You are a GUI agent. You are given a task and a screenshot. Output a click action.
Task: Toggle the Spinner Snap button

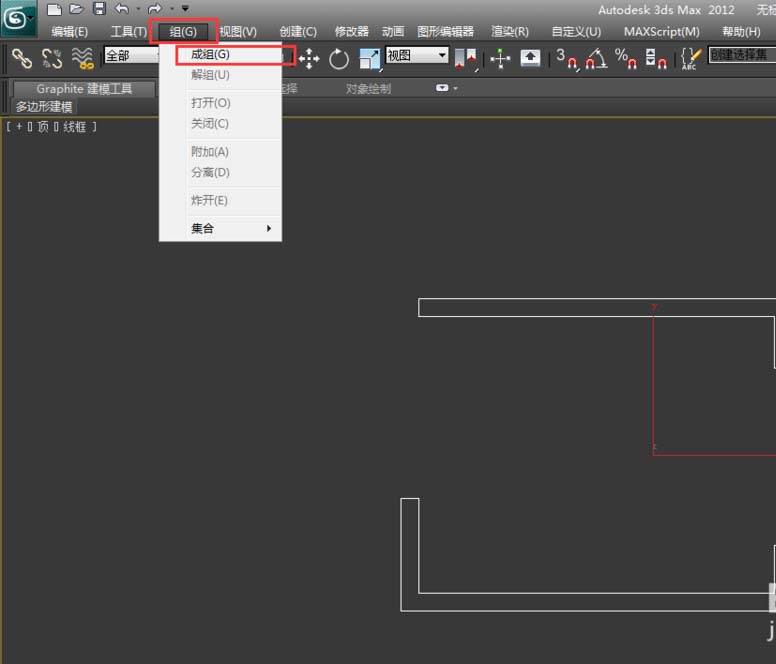[x=656, y=59]
